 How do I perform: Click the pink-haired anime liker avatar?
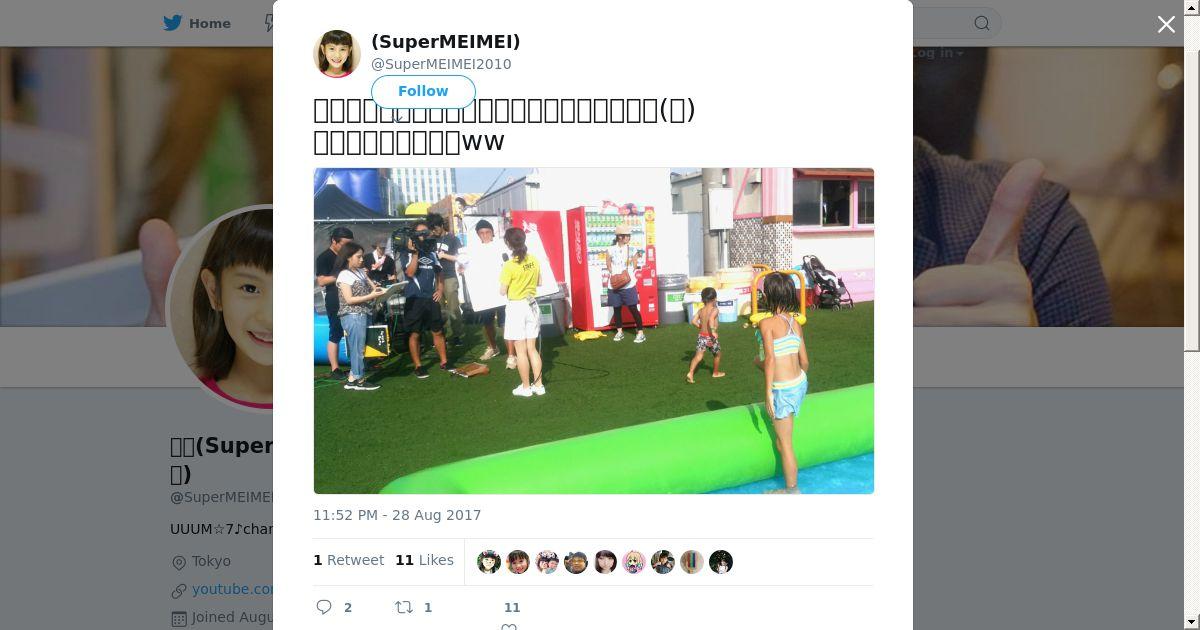[634, 562]
